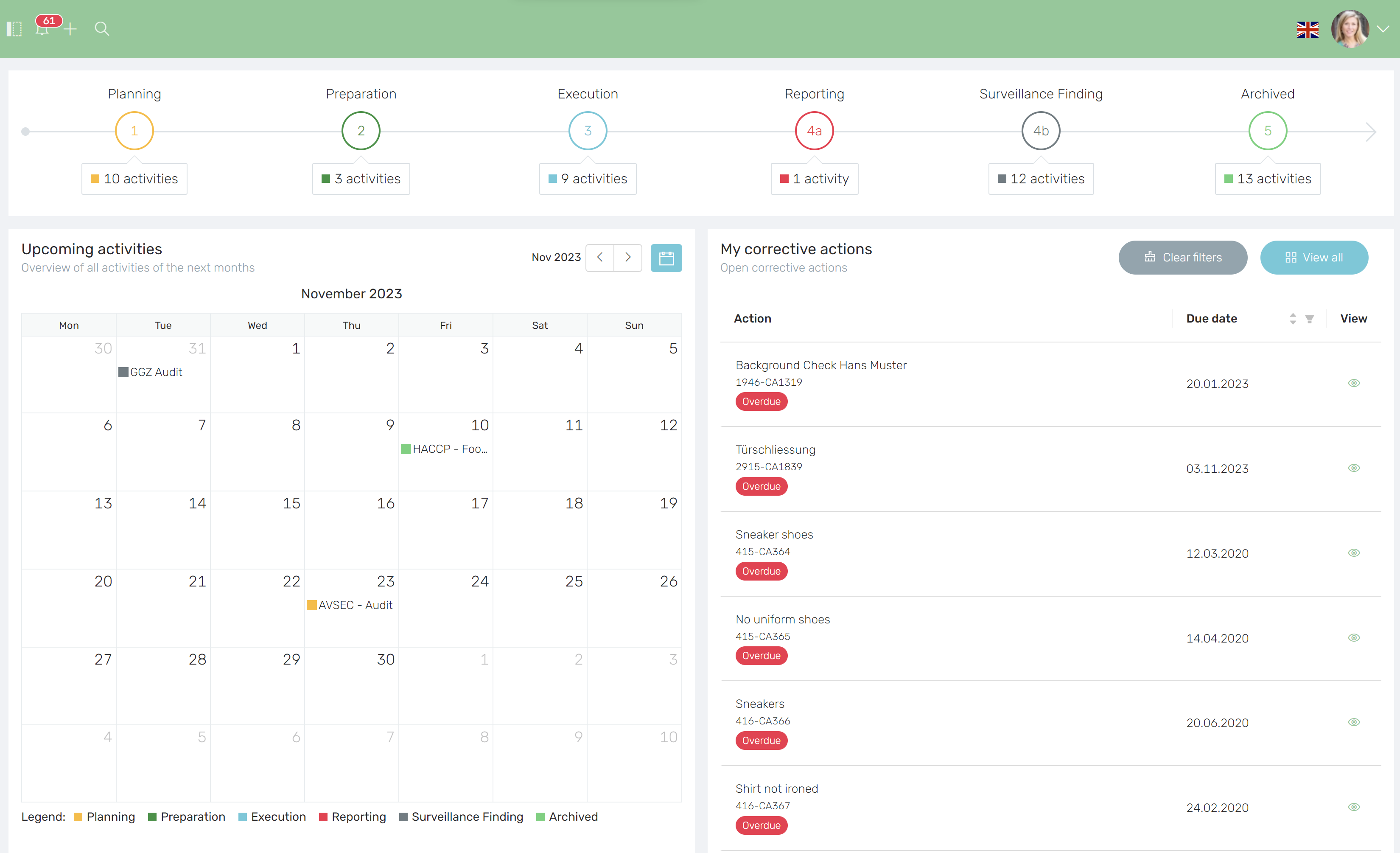This screenshot has height=853, width=1400.
Task: Click the plus add-new icon
Action: coord(70,28)
